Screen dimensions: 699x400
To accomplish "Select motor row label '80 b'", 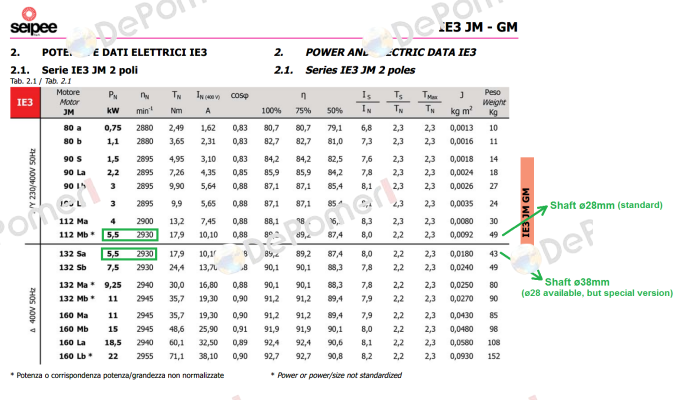I will click(x=72, y=141).
